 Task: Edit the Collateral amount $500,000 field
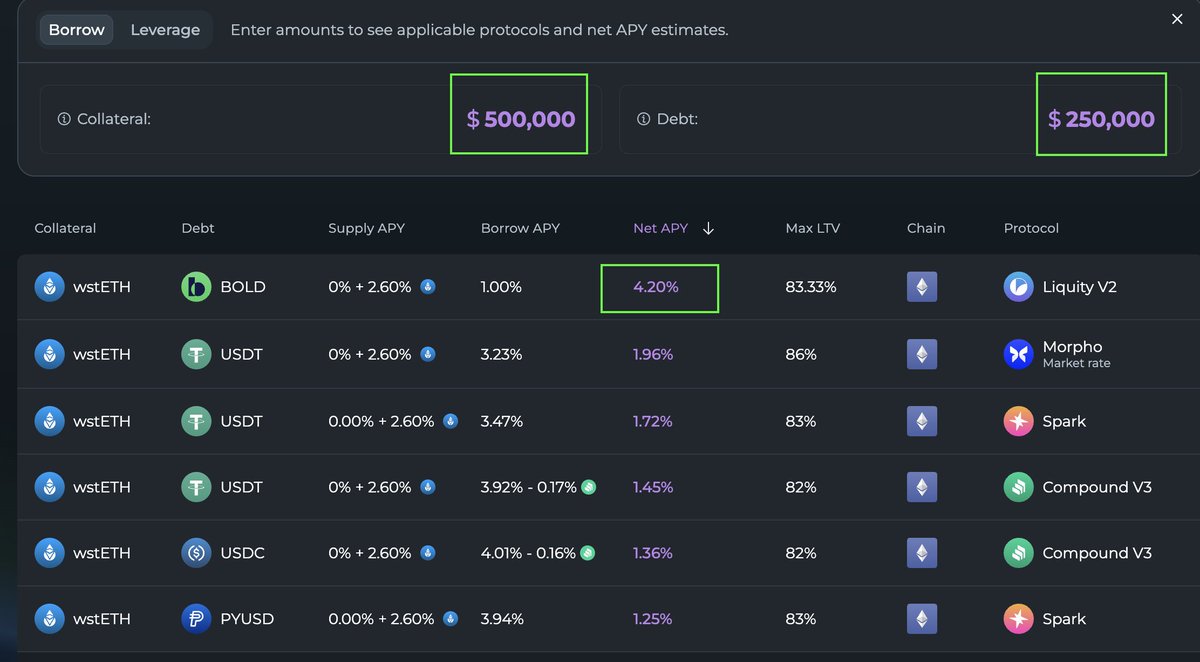pyautogui.click(x=520, y=119)
